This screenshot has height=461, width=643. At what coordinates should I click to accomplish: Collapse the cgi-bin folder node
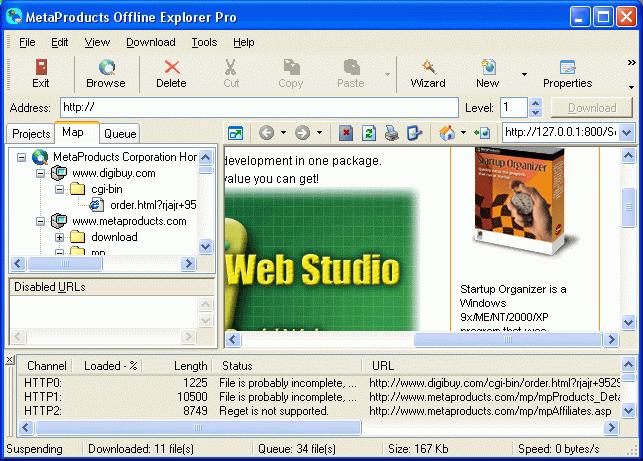[59, 189]
